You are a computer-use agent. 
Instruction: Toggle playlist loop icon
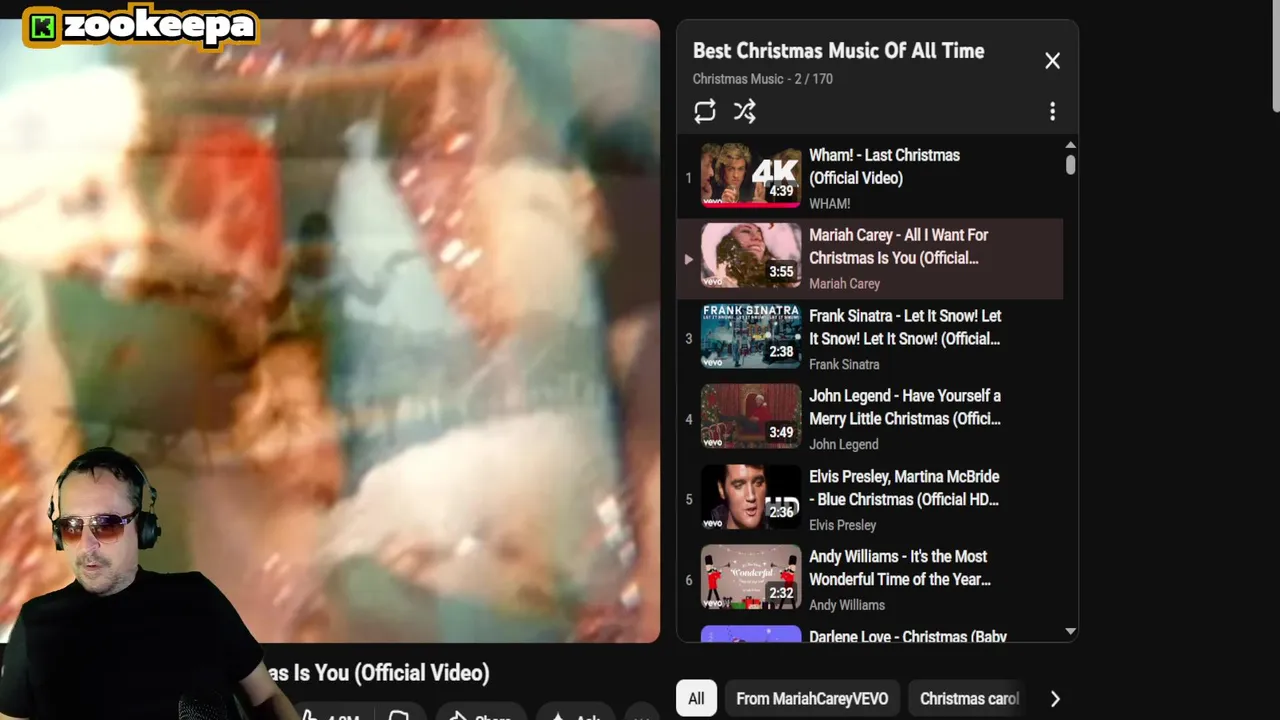[705, 111]
